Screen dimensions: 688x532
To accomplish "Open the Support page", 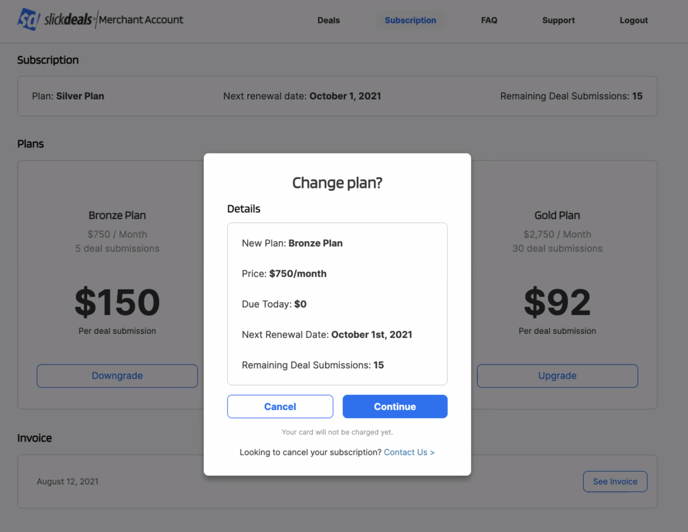I will [558, 20].
